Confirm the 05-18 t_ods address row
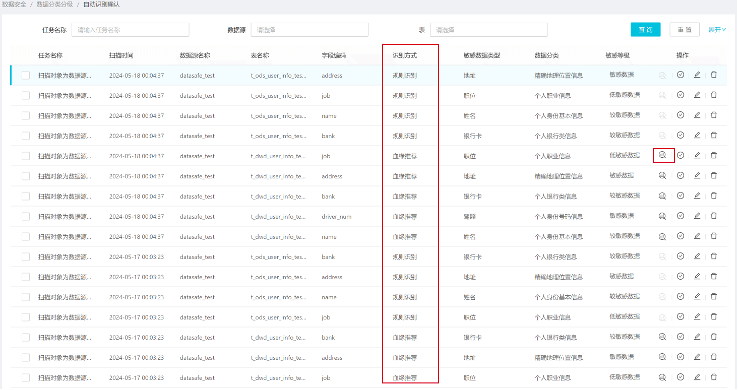 [681, 75]
